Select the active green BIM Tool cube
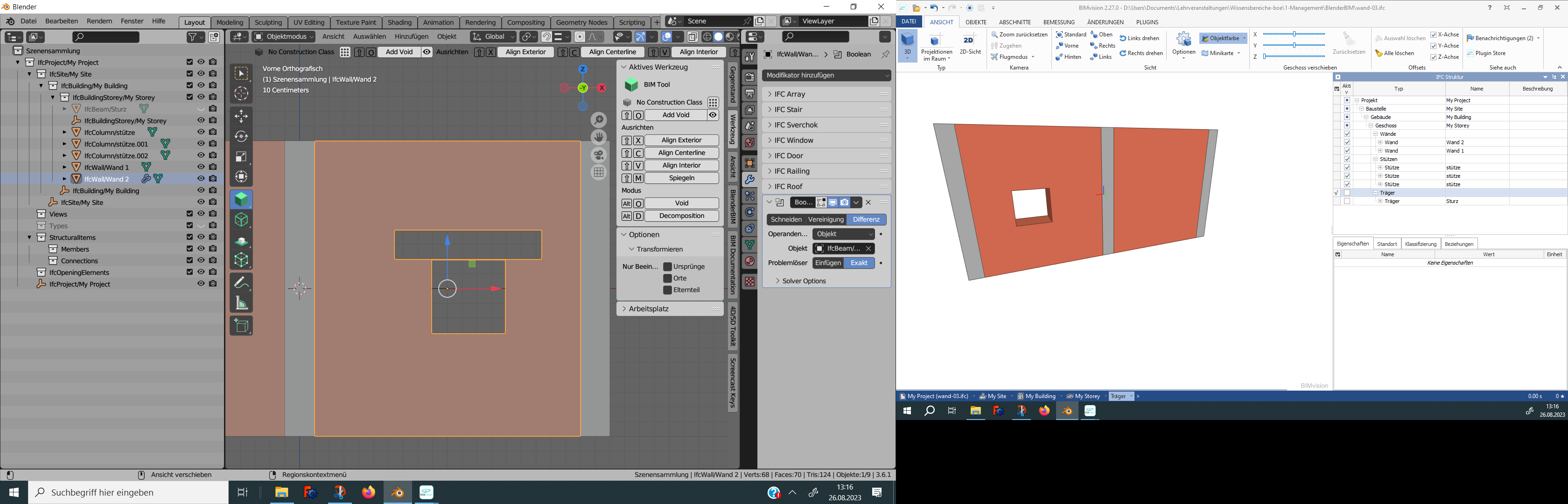 (x=242, y=199)
